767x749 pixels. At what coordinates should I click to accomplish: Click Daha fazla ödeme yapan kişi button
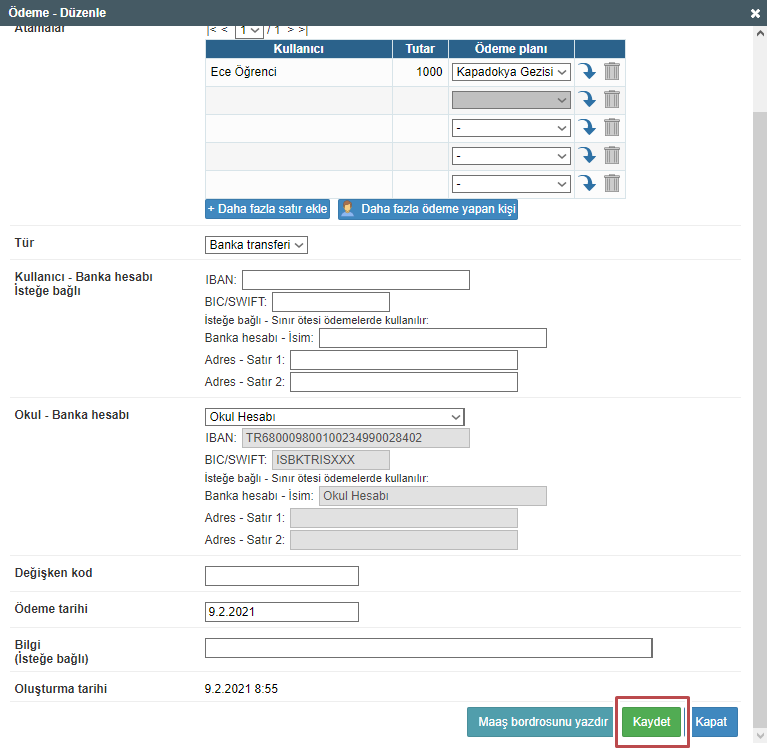coord(428,209)
